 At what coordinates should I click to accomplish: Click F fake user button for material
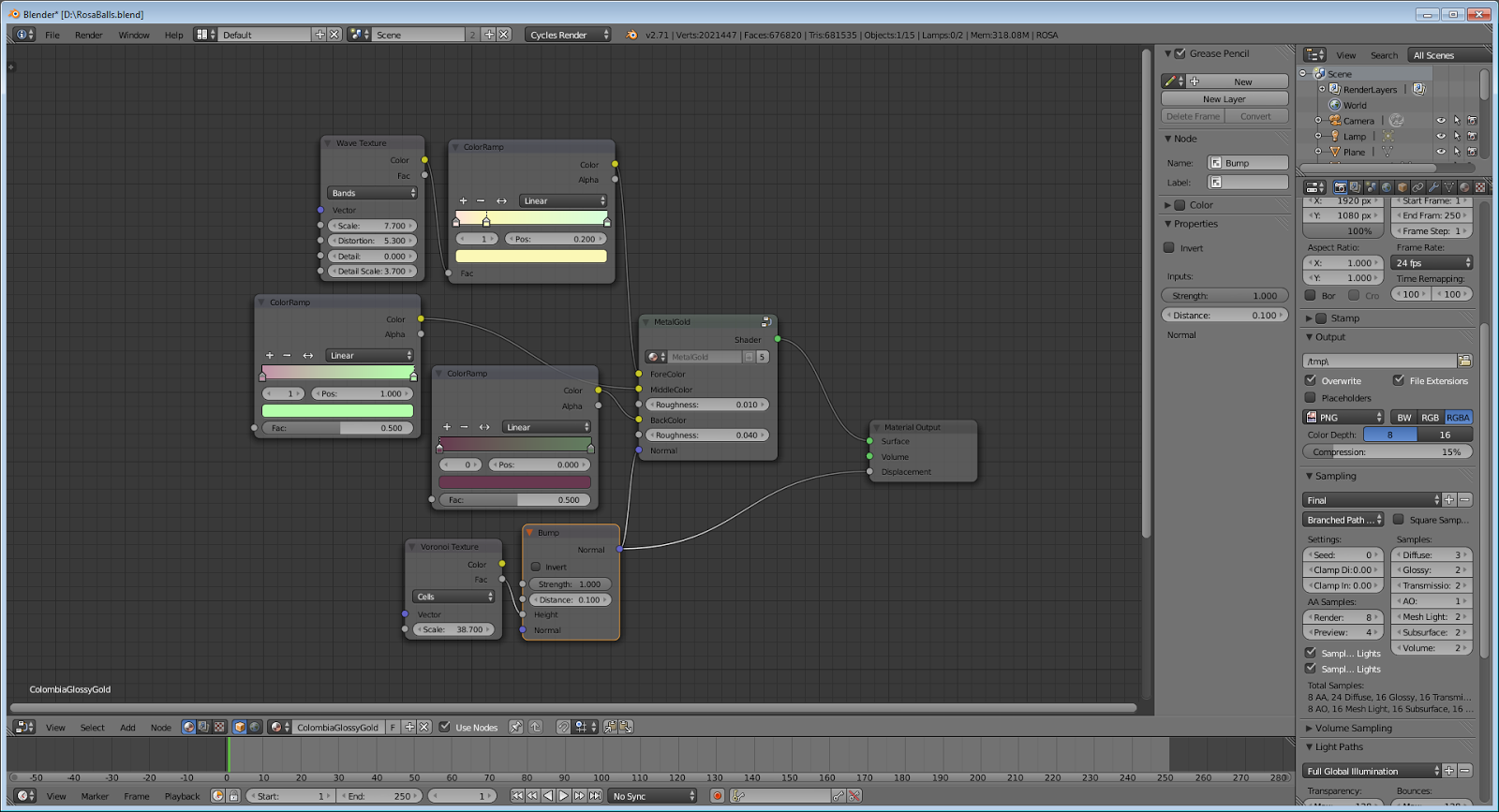(x=393, y=727)
